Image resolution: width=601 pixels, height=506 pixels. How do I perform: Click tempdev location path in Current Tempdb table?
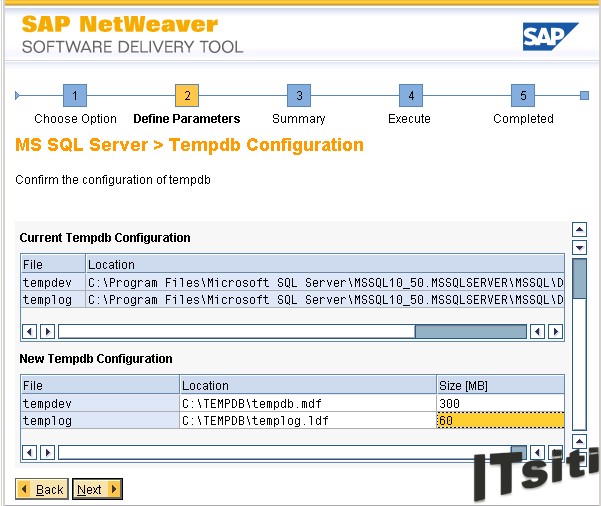point(325,283)
